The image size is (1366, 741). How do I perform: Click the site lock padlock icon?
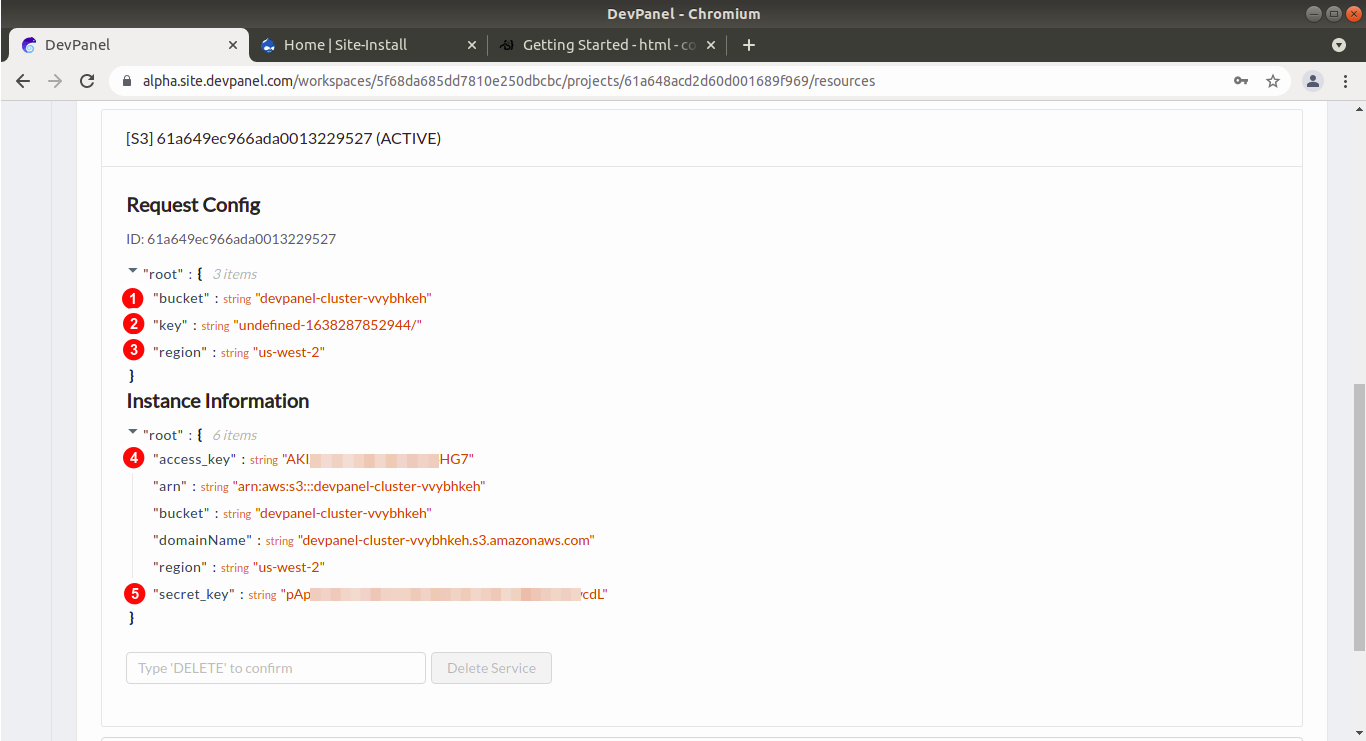click(127, 81)
